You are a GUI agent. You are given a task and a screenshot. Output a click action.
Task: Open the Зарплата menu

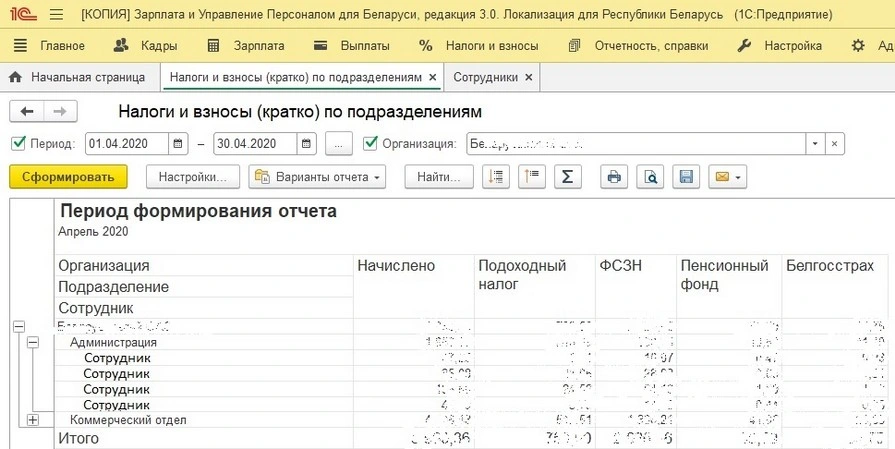click(x=246, y=46)
